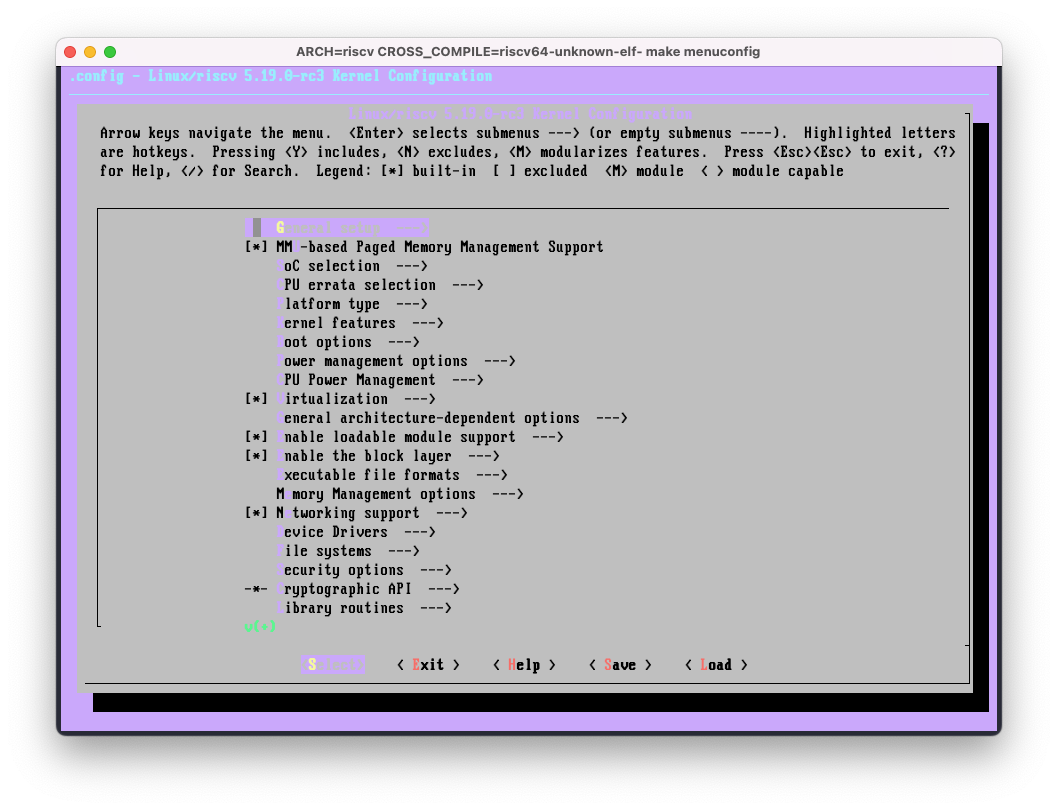Click the Exit button
1058x810 pixels.
(x=428, y=665)
